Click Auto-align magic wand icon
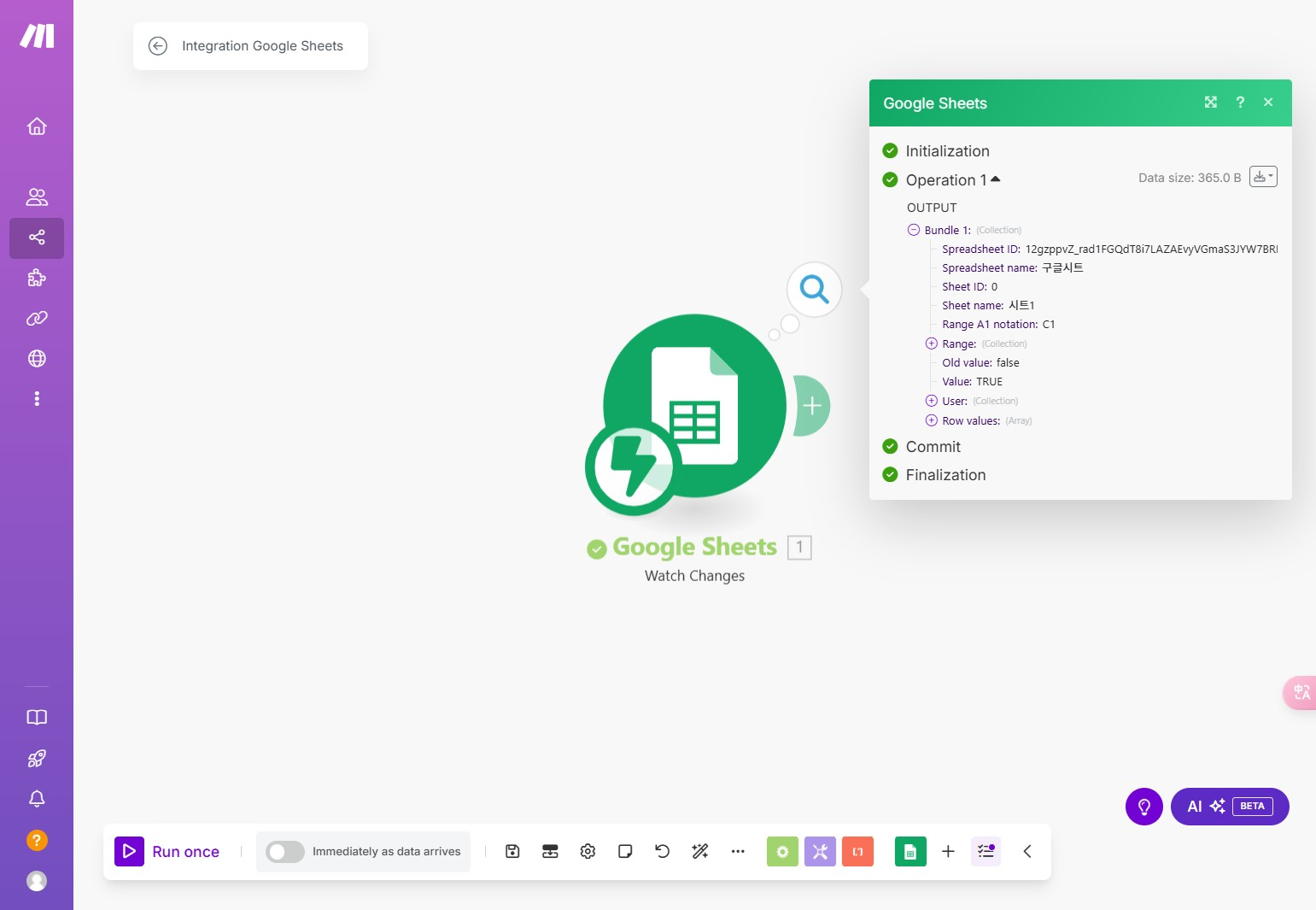 pyautogui.click(x=700, y=851)
